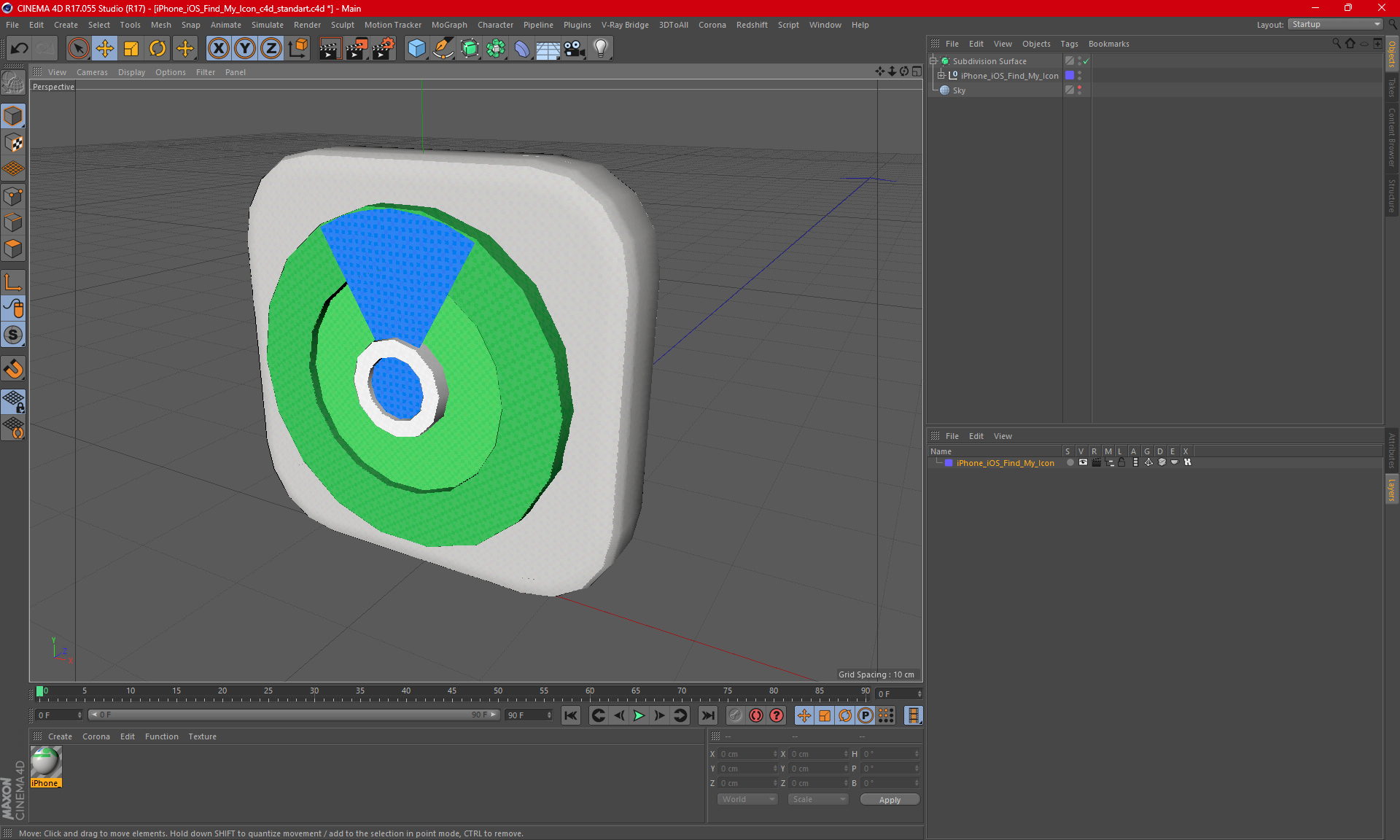Open the Scale mode dropdown
This screenshot has width=1400, height=840.
pyautogui.click(x=818, y=799)
